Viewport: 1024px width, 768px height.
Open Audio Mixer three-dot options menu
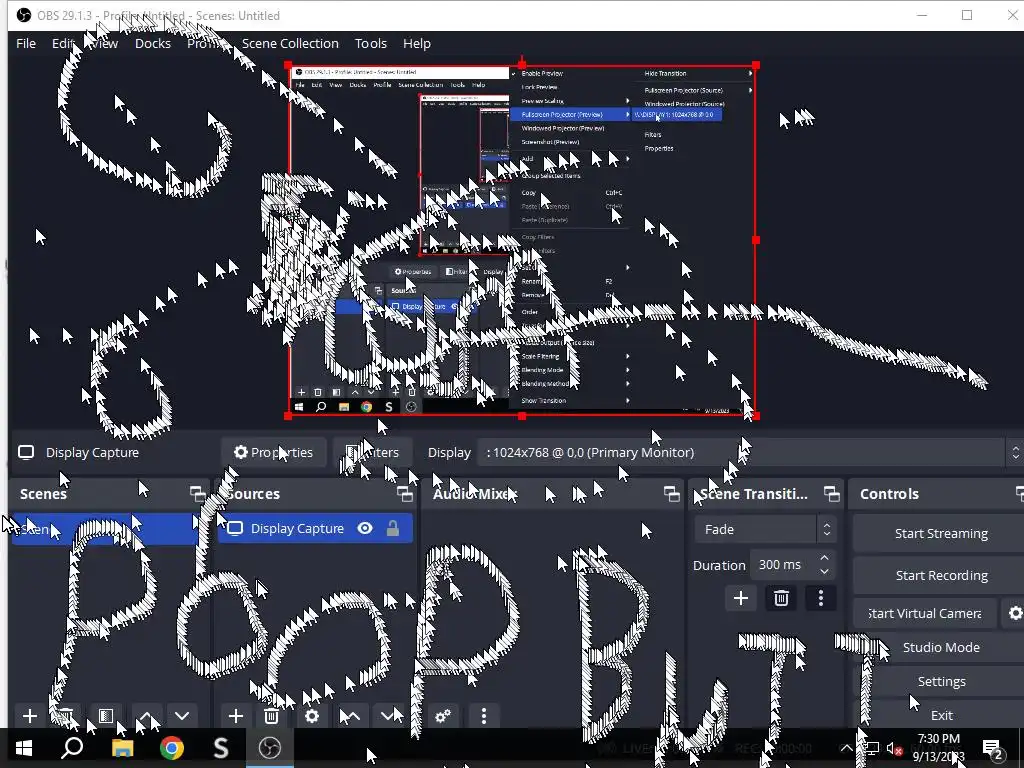[x=484, y=716]
